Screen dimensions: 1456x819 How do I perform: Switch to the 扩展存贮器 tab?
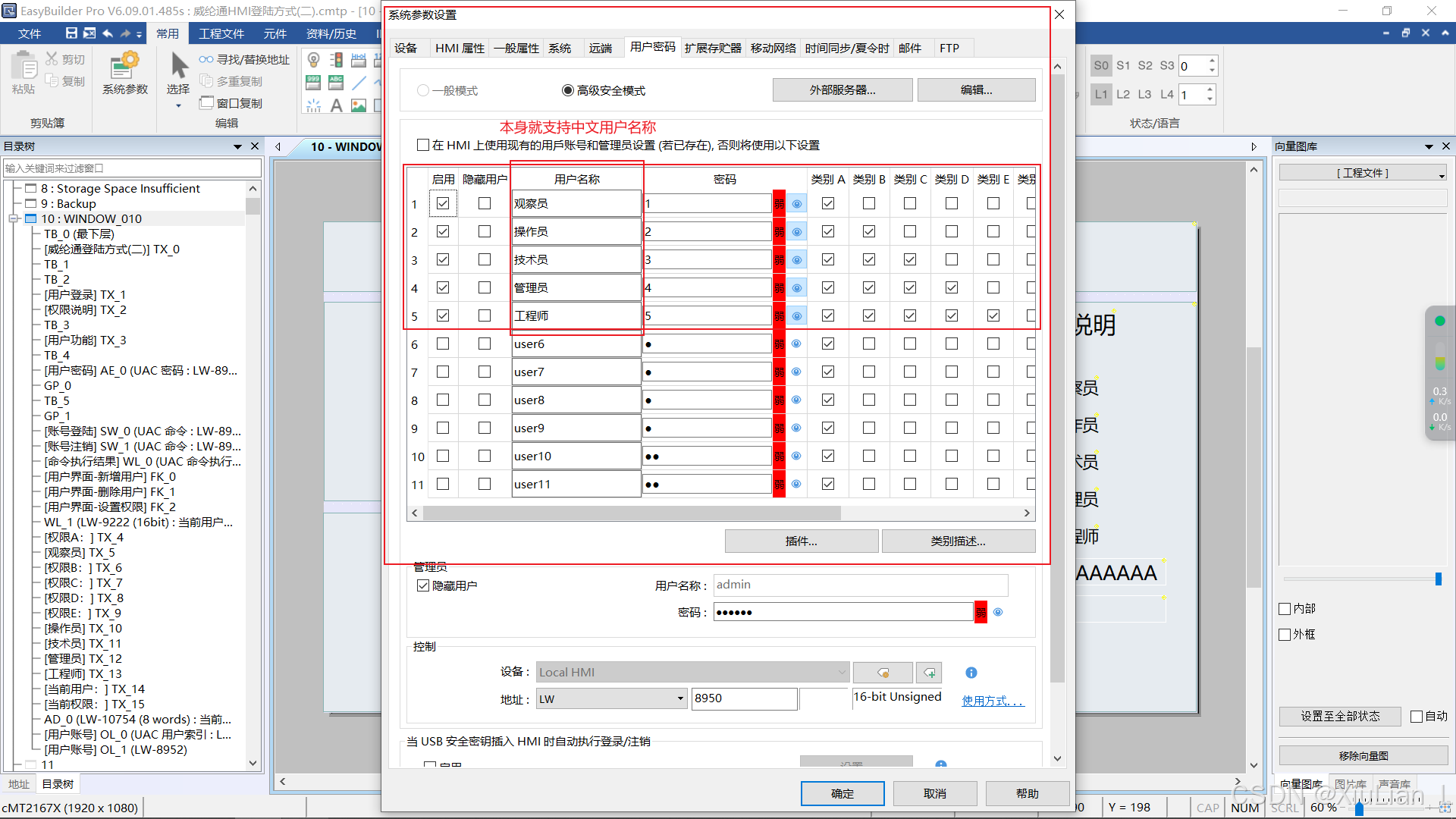point(712,48)
